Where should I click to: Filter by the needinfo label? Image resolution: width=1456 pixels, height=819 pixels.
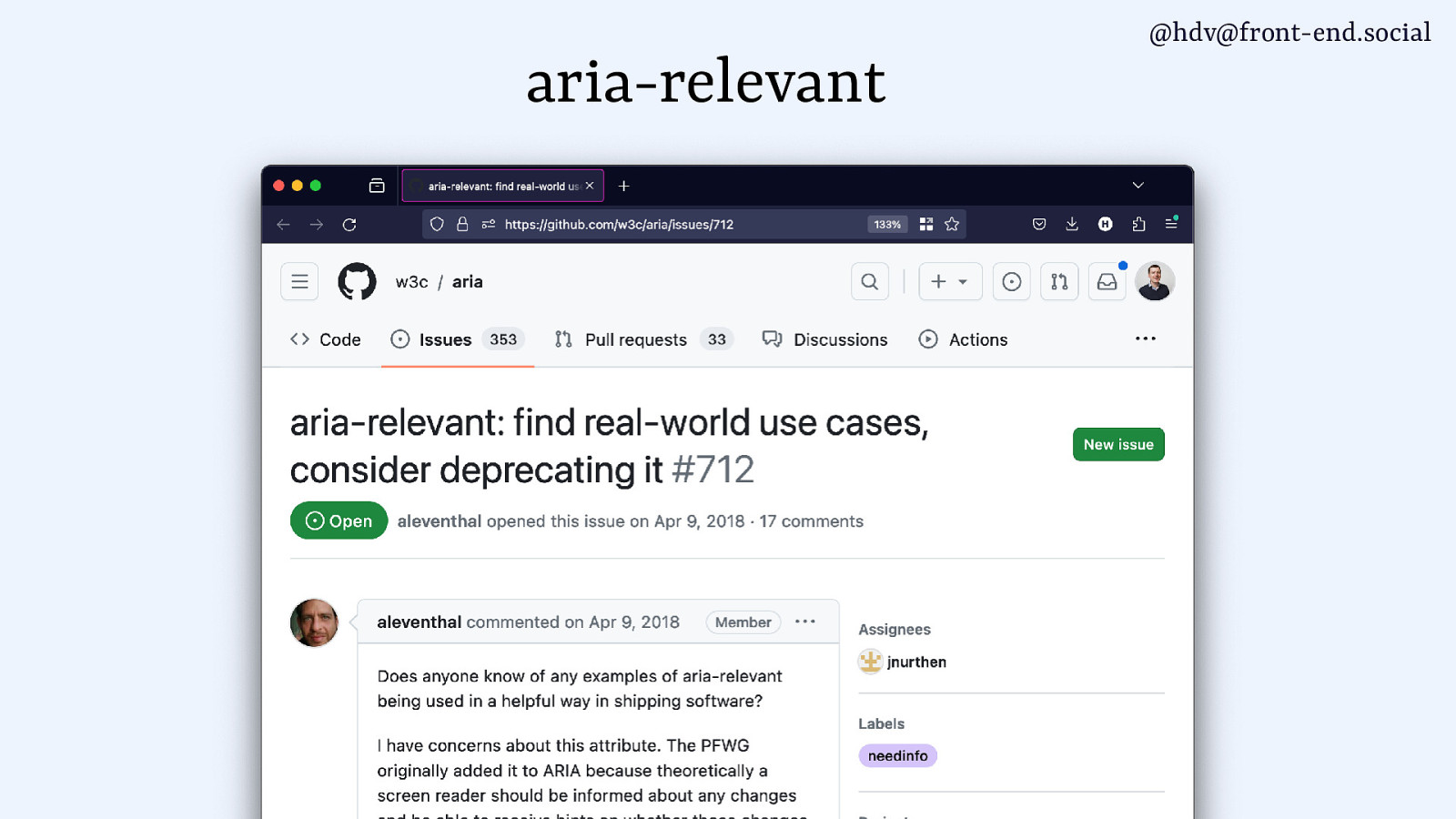pyautogui.click(x=898, y=756)
